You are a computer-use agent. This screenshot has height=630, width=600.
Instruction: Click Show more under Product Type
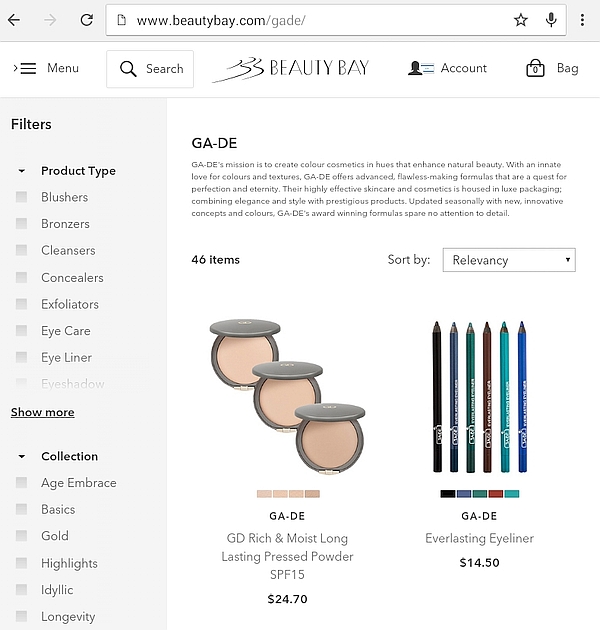(x=42, y=412)
